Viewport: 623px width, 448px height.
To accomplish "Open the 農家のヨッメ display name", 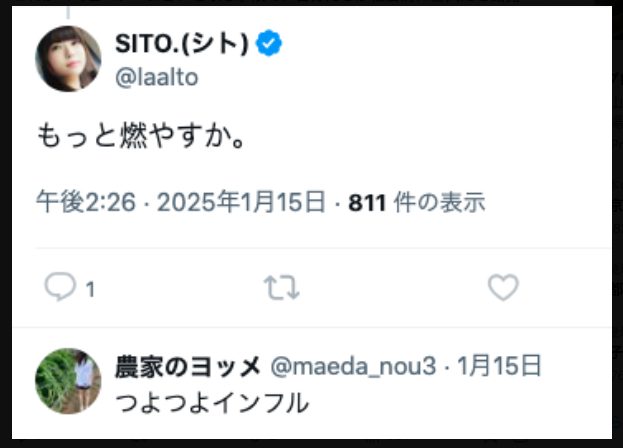I will 188,366.
